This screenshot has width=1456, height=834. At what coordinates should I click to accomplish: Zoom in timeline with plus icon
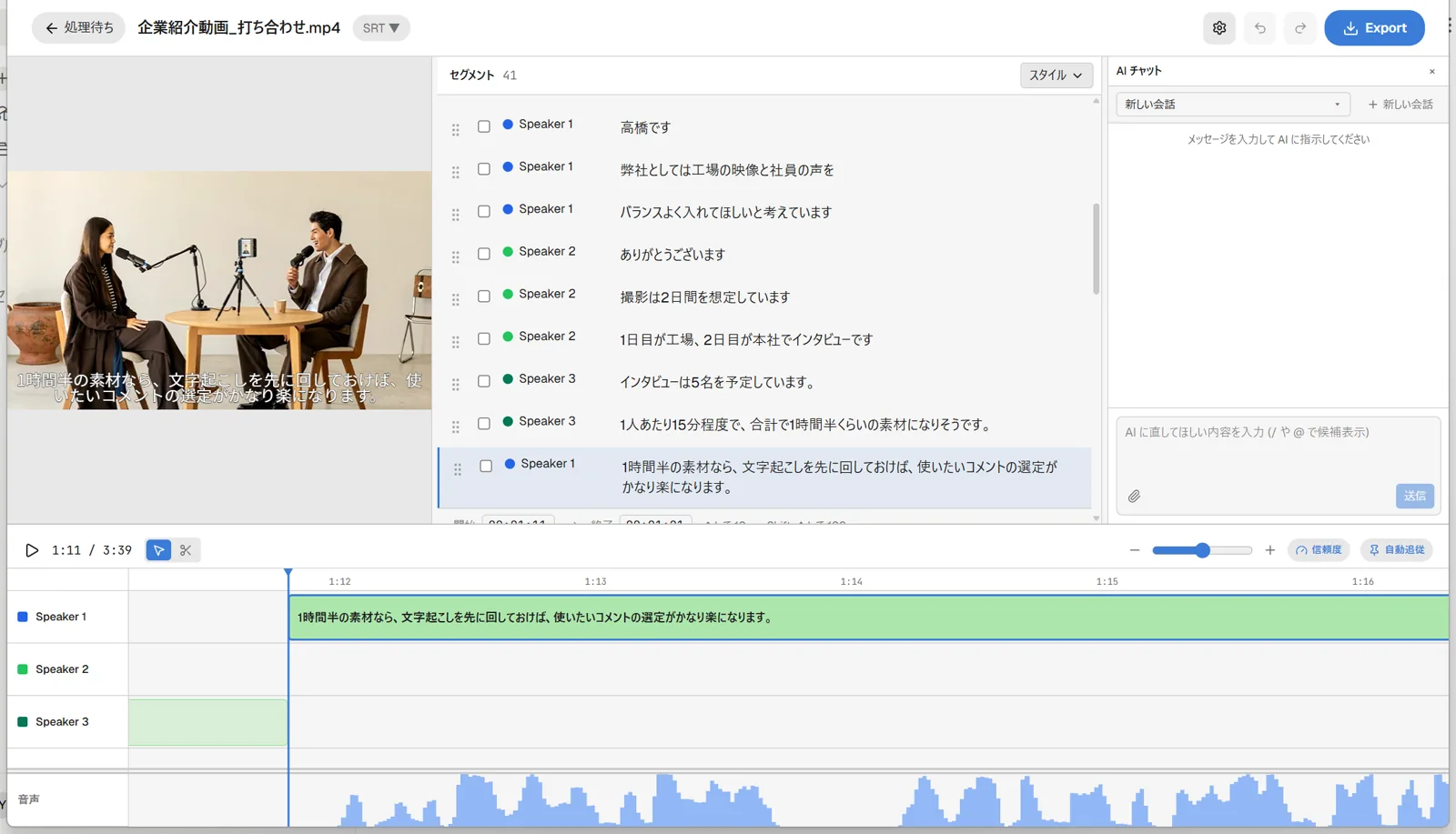point(1270,550)
